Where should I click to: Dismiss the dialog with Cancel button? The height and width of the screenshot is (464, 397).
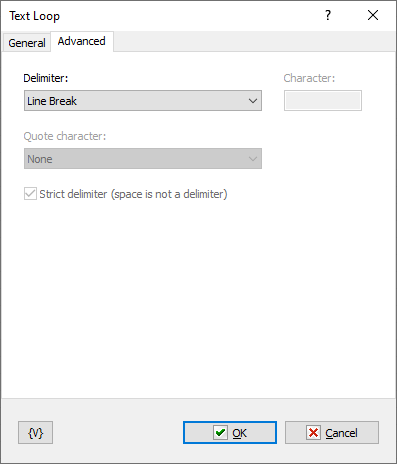click(x=332, y=433)
